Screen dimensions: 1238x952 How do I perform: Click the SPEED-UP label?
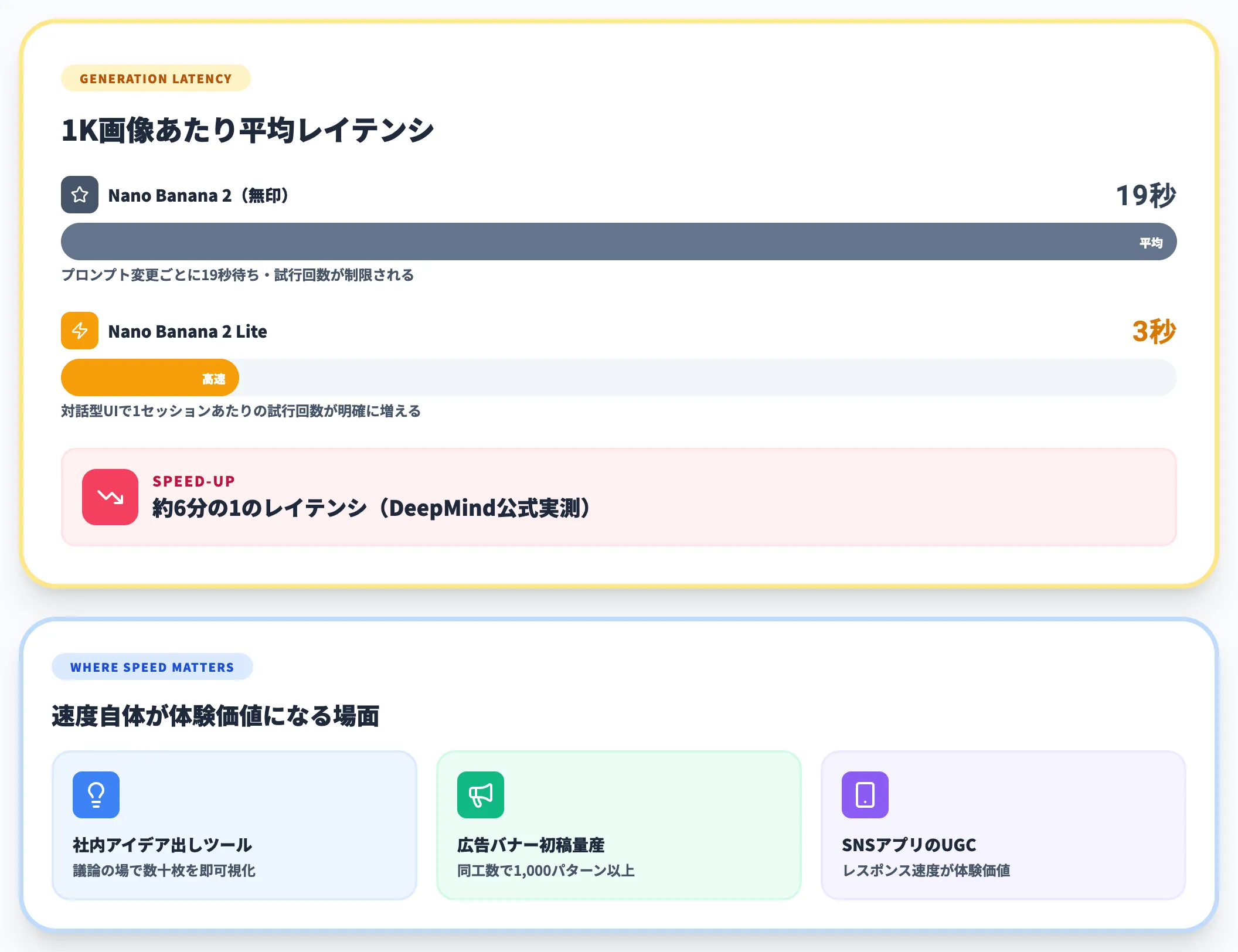pos(193,481)
